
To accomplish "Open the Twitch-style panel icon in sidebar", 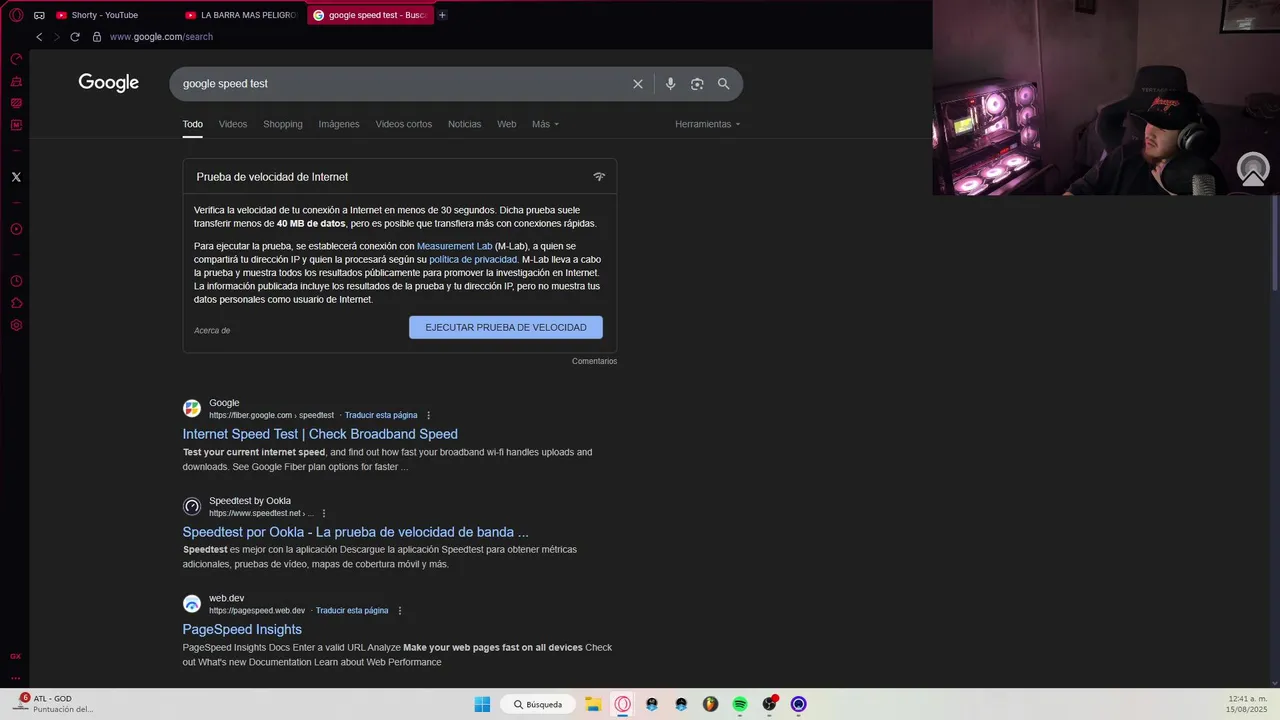I will point(16,103).
